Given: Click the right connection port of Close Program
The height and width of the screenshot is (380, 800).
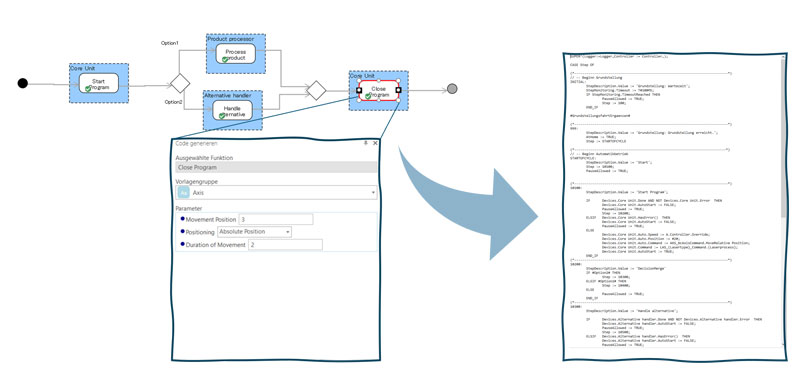Looking at the screenshot, I should (398, 90).
